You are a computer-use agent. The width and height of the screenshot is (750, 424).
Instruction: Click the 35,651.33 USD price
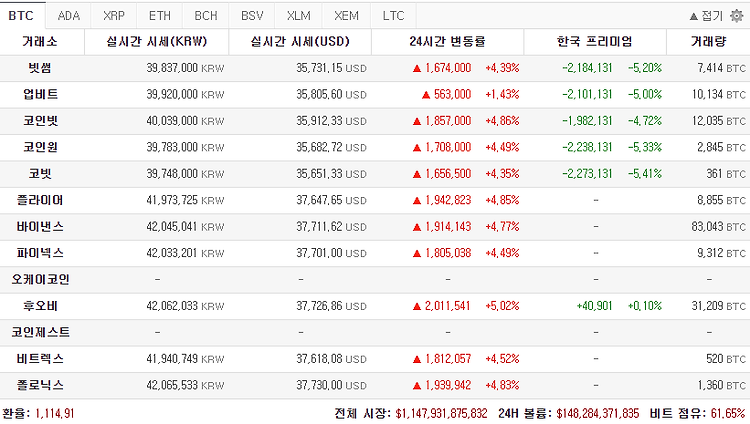click(x=331, y=174)
